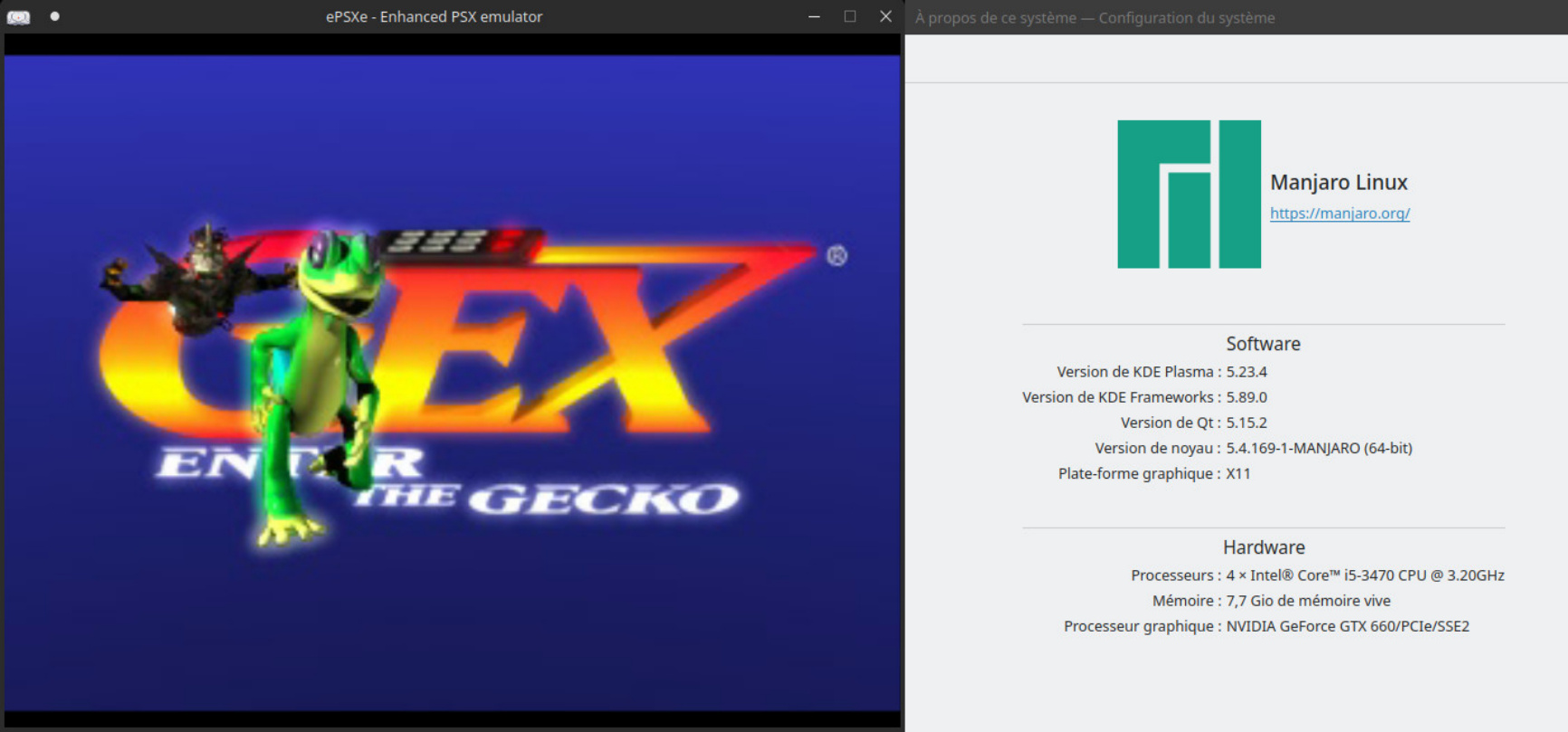Click the Processeurs label
Viewport: 1568px width, 732px height.
[x=1176, y=575]
